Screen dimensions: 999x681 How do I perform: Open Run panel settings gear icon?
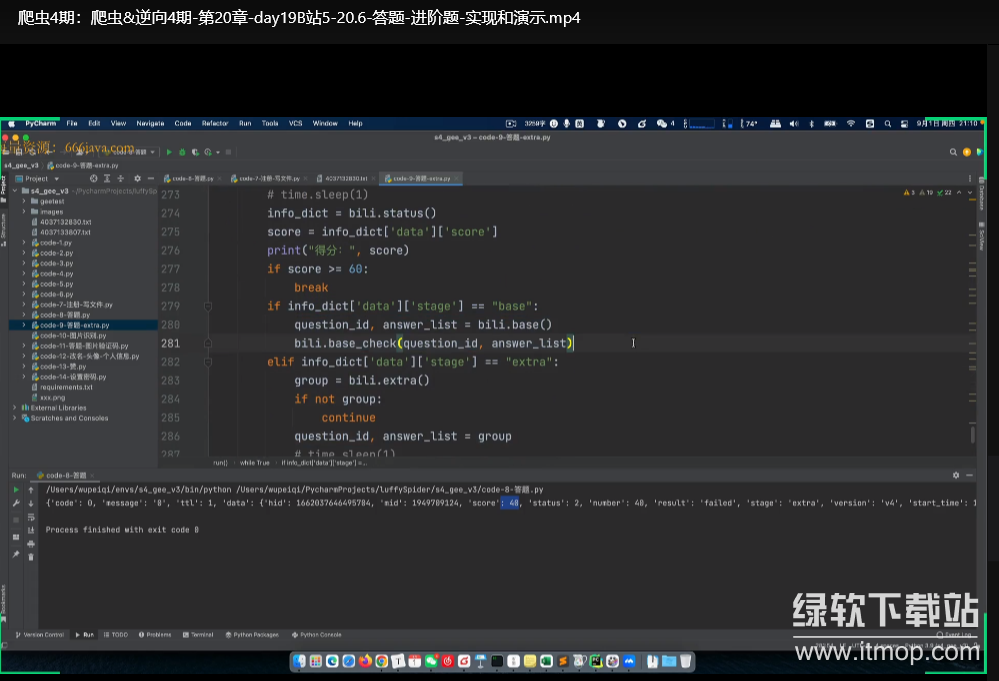click(956, 475)
